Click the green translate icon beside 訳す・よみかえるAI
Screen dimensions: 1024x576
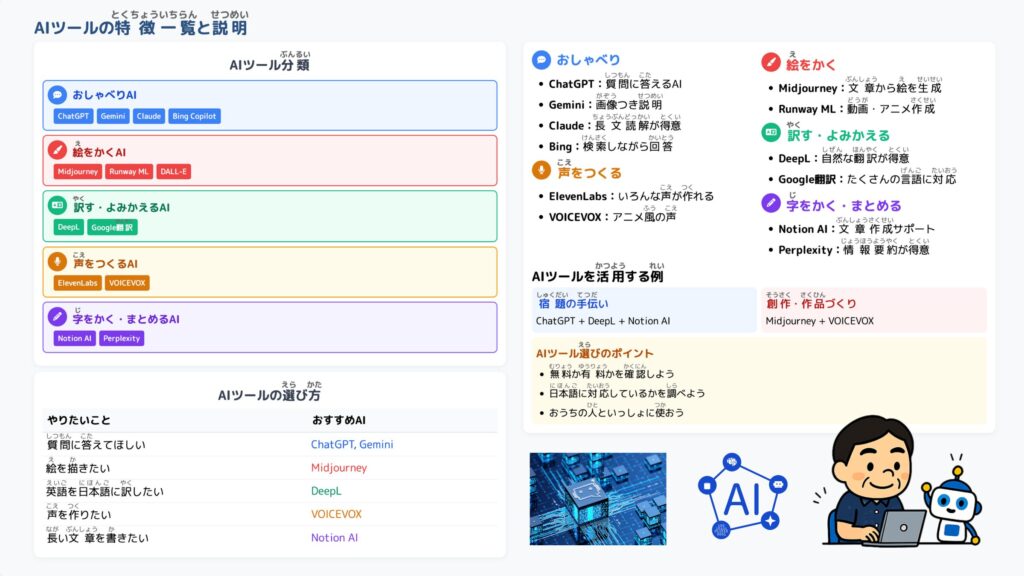point(57,206)
